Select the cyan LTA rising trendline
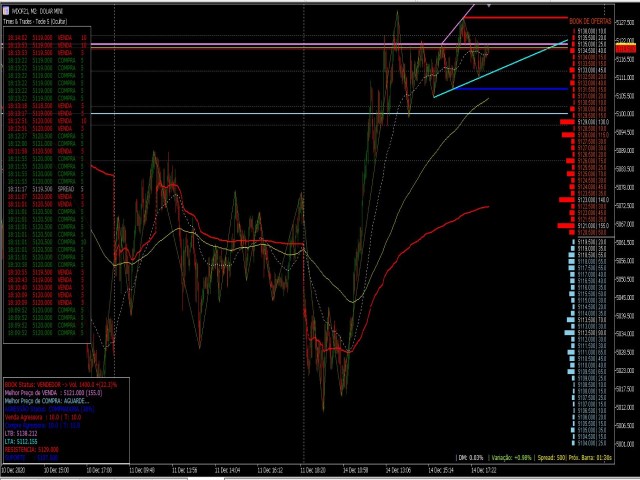This screenshot has width=640, height=480. click(x=500, y=69)
